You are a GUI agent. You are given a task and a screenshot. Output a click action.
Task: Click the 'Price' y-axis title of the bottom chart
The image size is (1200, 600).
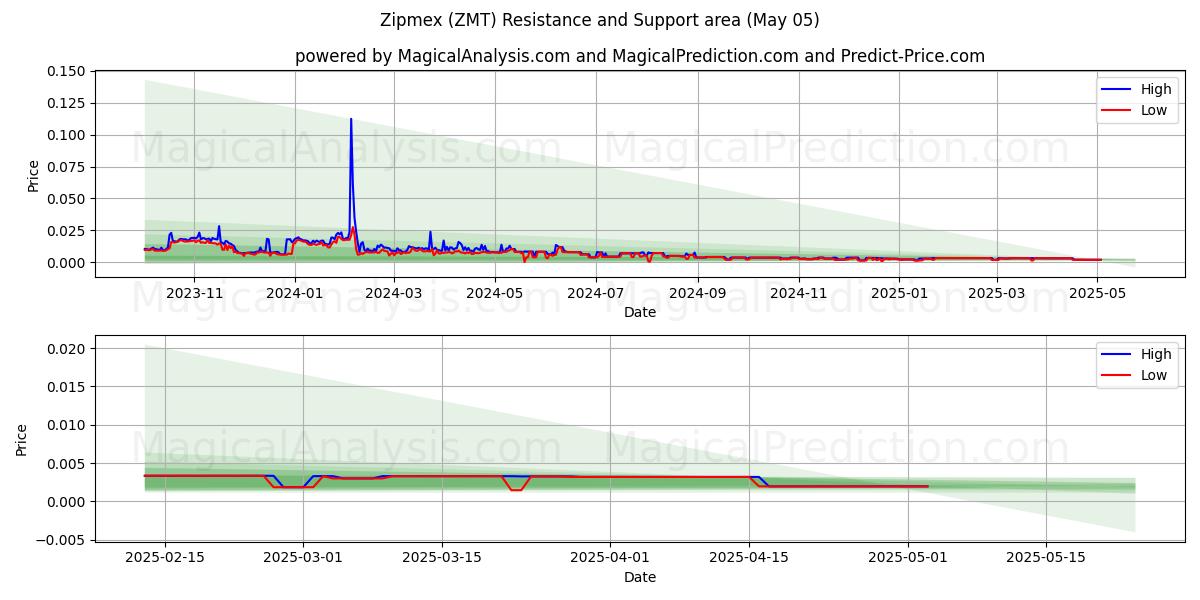pos(21,439)
